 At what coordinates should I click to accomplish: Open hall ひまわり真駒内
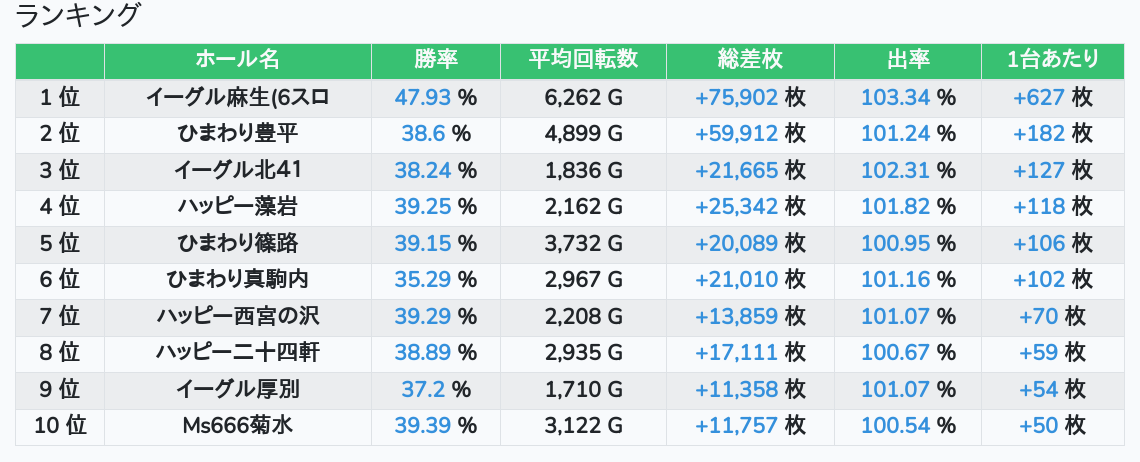click(x=237, y=280)
